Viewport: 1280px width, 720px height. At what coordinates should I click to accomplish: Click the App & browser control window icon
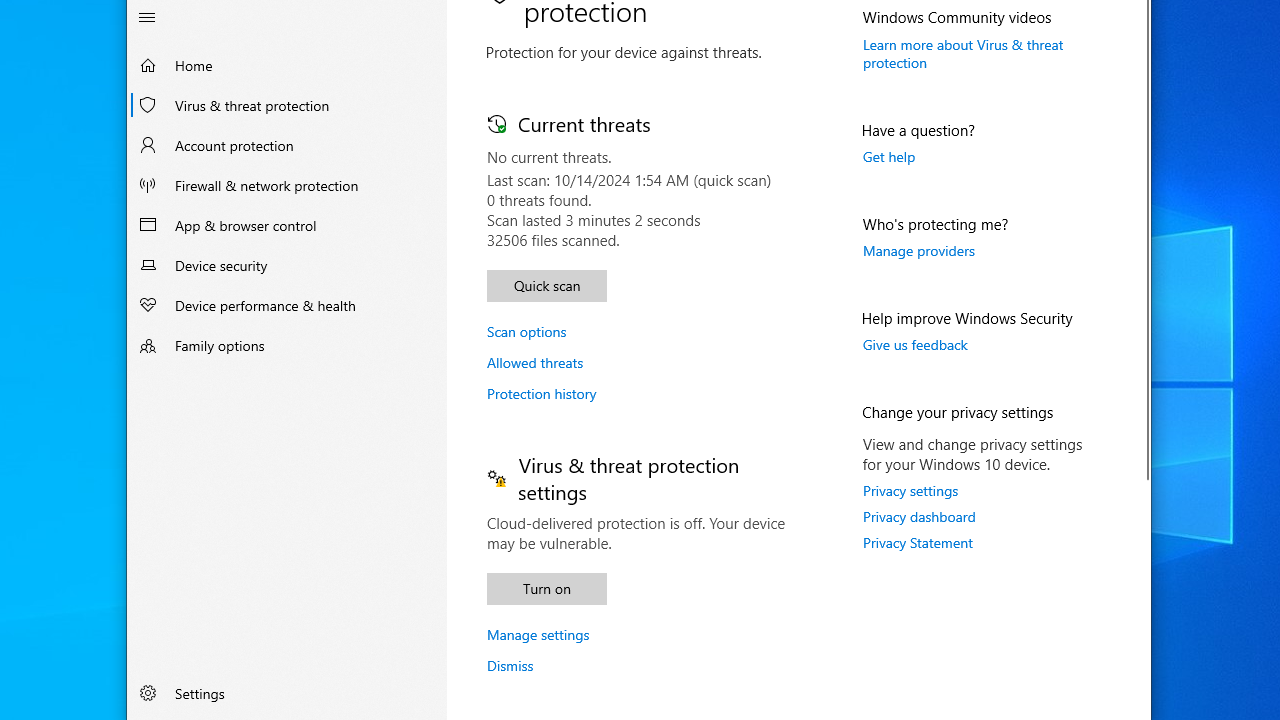tap(148, 225)
